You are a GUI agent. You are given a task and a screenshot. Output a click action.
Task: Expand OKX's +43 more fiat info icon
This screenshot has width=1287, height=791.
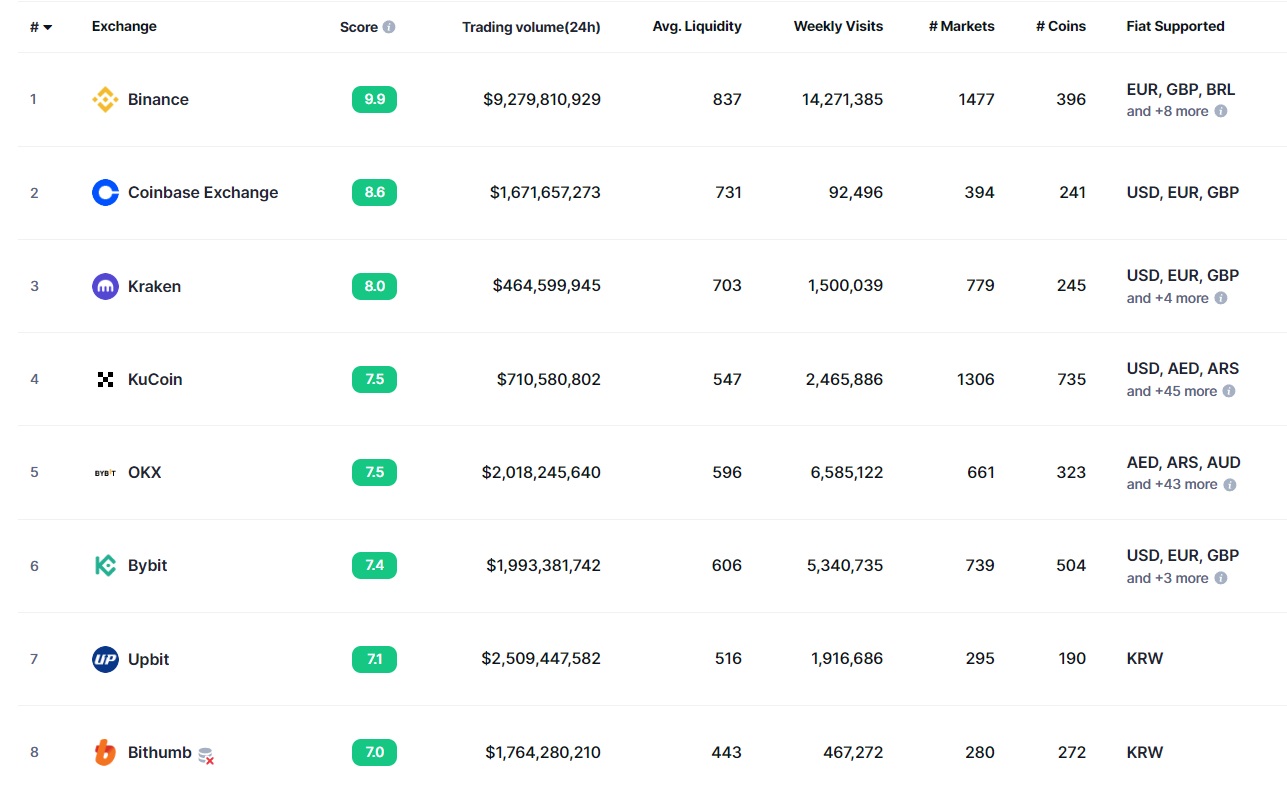click(1230, 485)
